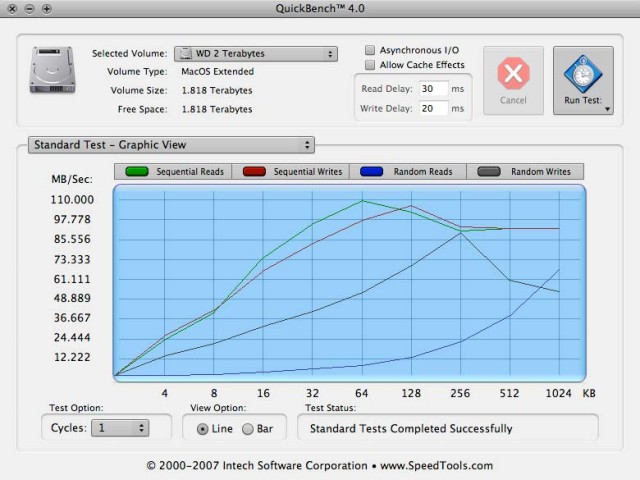Viewport: 640px width, 480px height.
Task: Click the blue Random Reads swatch
Action: (371, 171)
